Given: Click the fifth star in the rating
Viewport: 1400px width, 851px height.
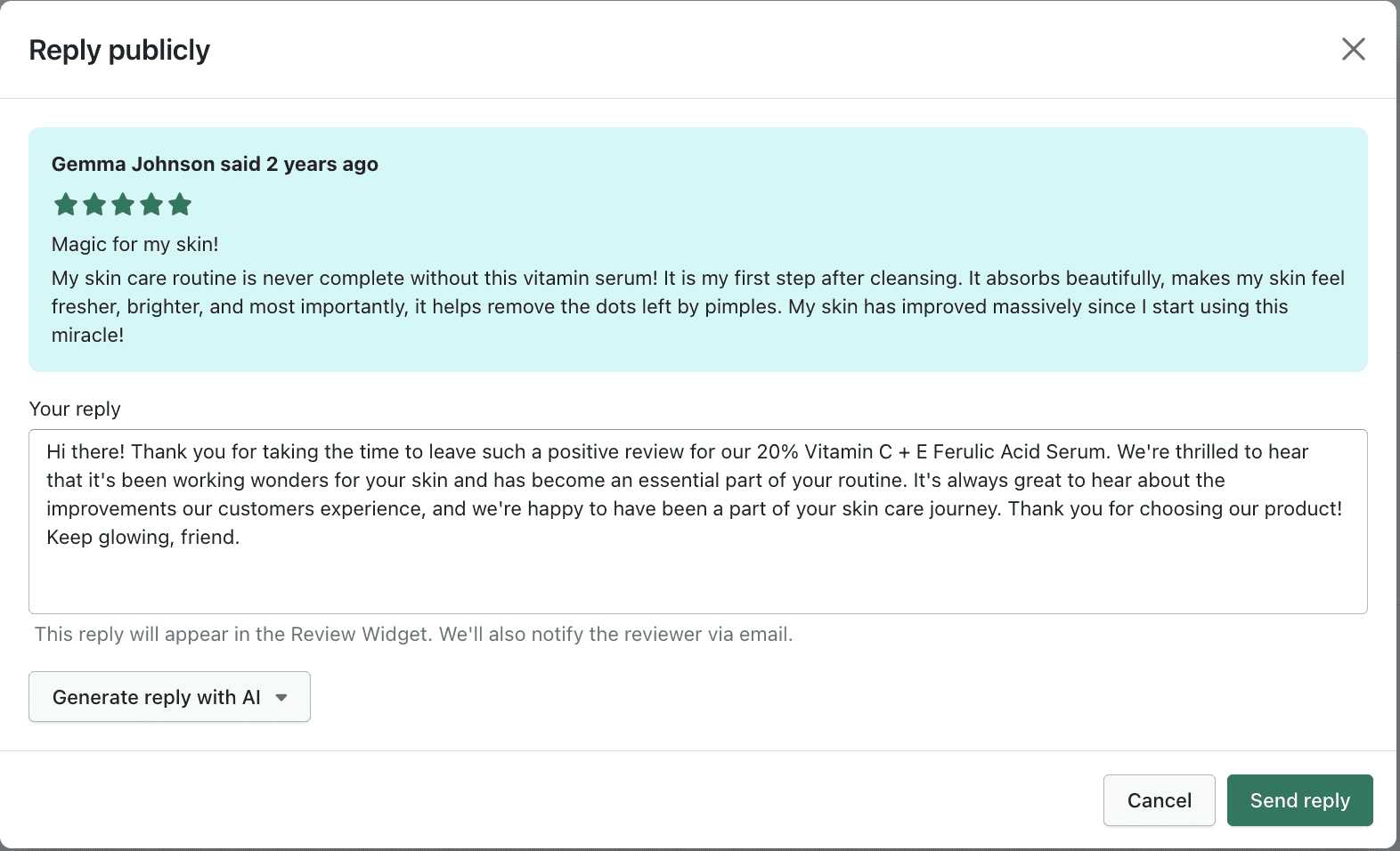Looking at the screenshot, I should tap(180, 205).
